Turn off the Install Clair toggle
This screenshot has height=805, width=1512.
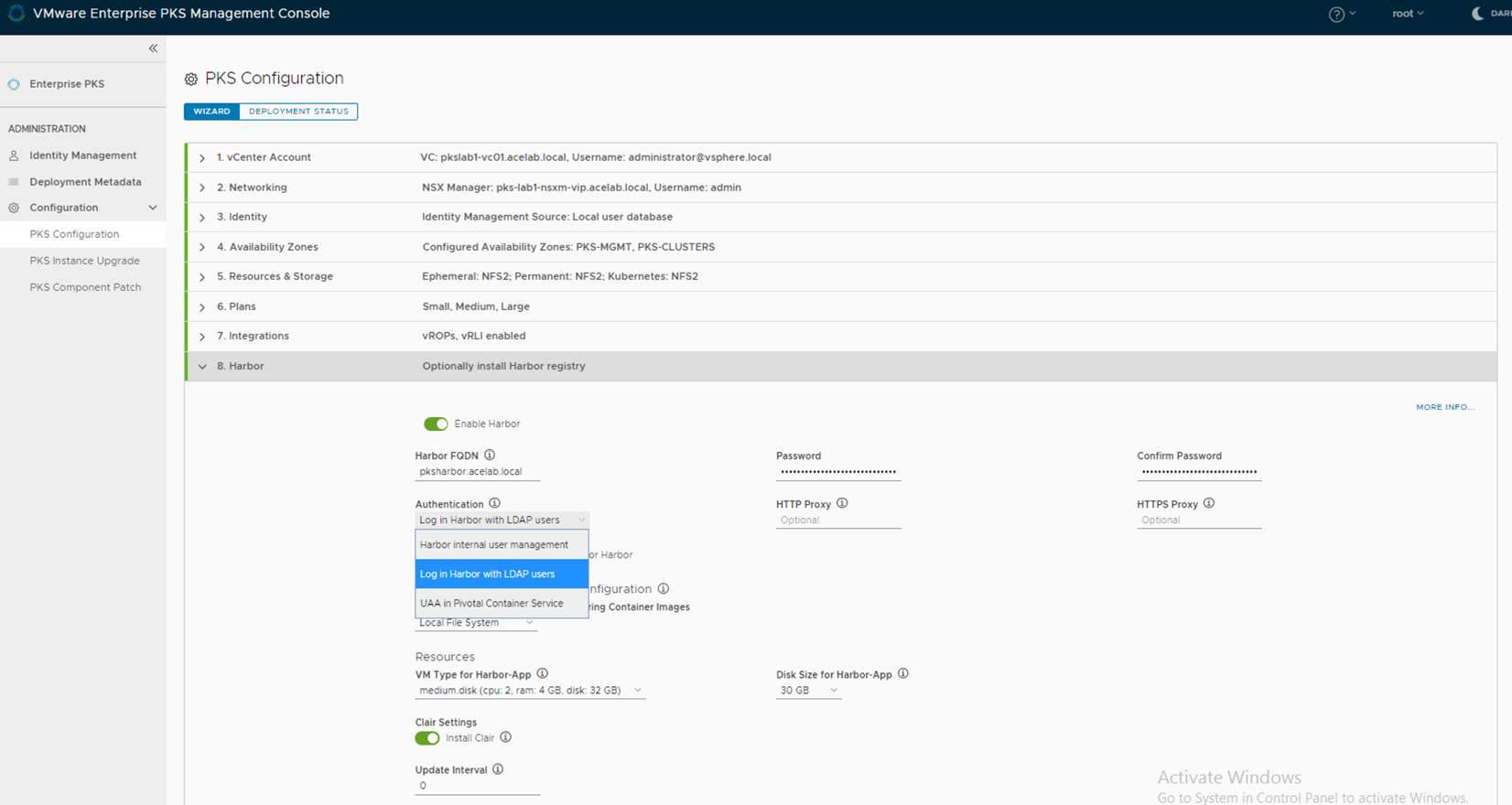click(x=427, y=738)
